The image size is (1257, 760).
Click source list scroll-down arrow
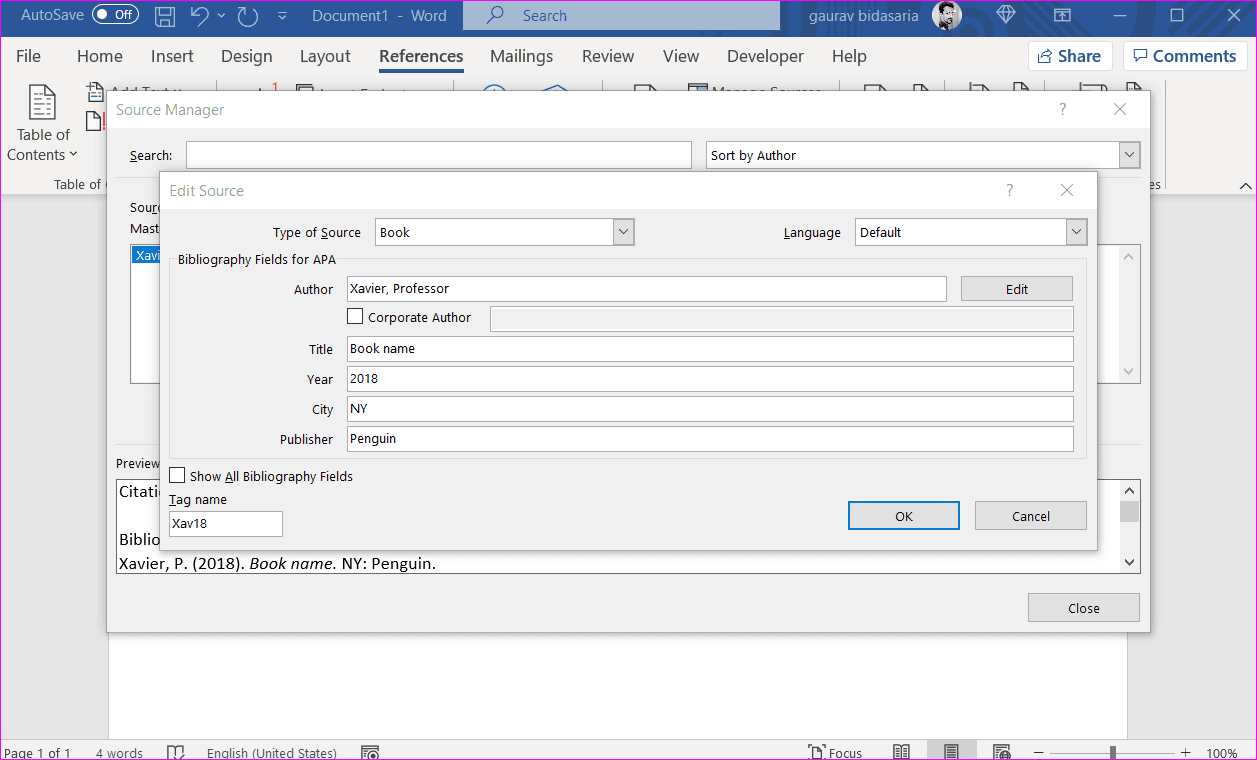pos(1130,371)
